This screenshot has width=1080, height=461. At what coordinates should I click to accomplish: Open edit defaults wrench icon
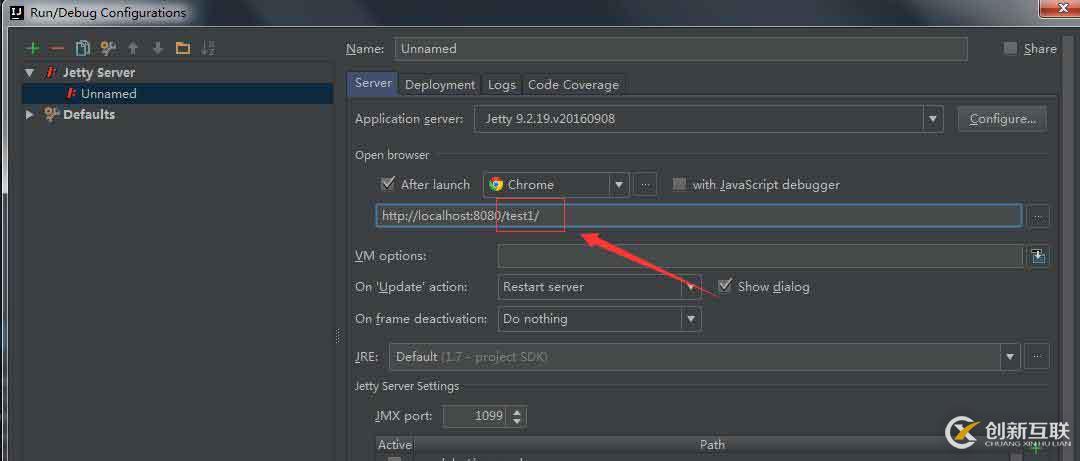(108, 48)
